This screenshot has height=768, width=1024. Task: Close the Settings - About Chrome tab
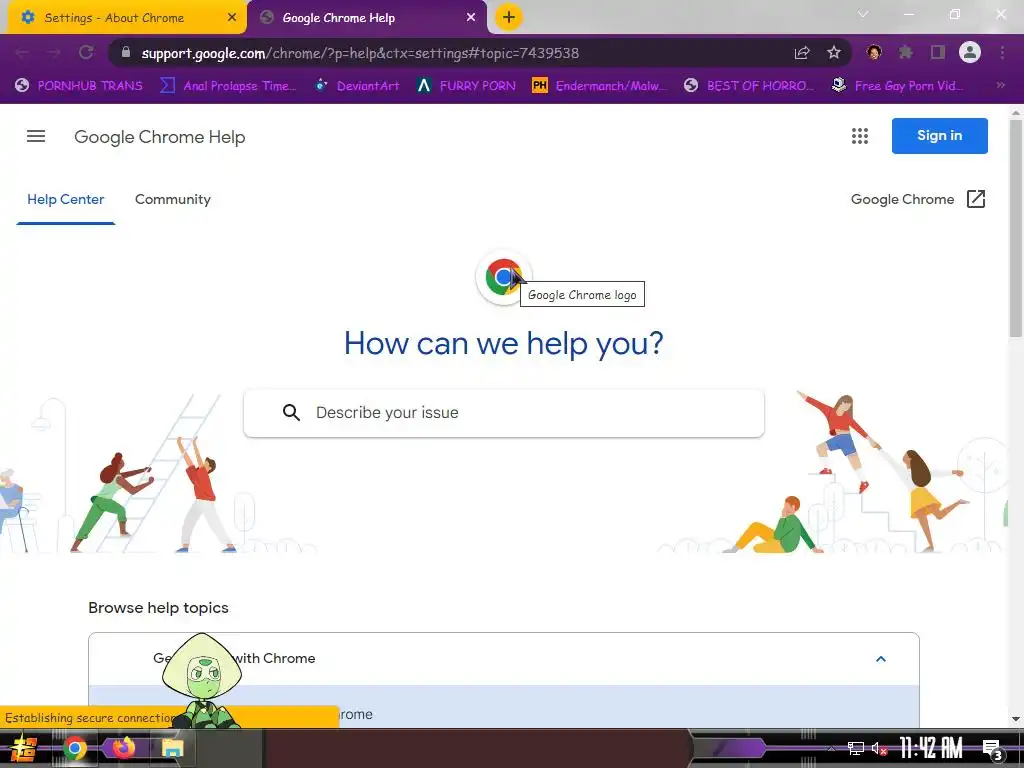[x=232, y=18]
